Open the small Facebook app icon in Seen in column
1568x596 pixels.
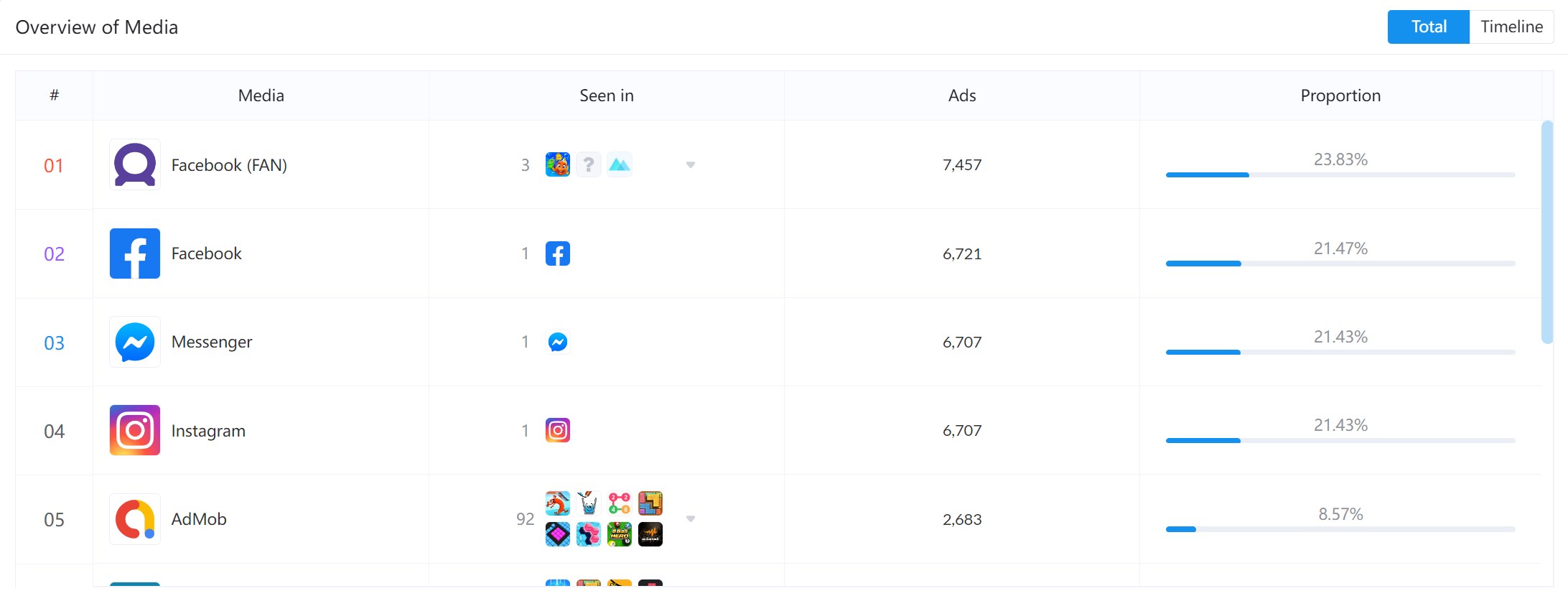click(558, 253)
